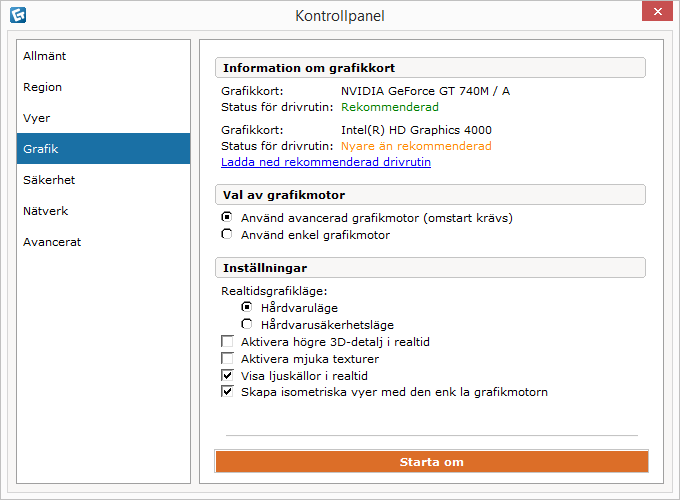The height and width of the screenshot is (500, 680).
Task: Click the orange Starta om button
Action: coord(432,461)
